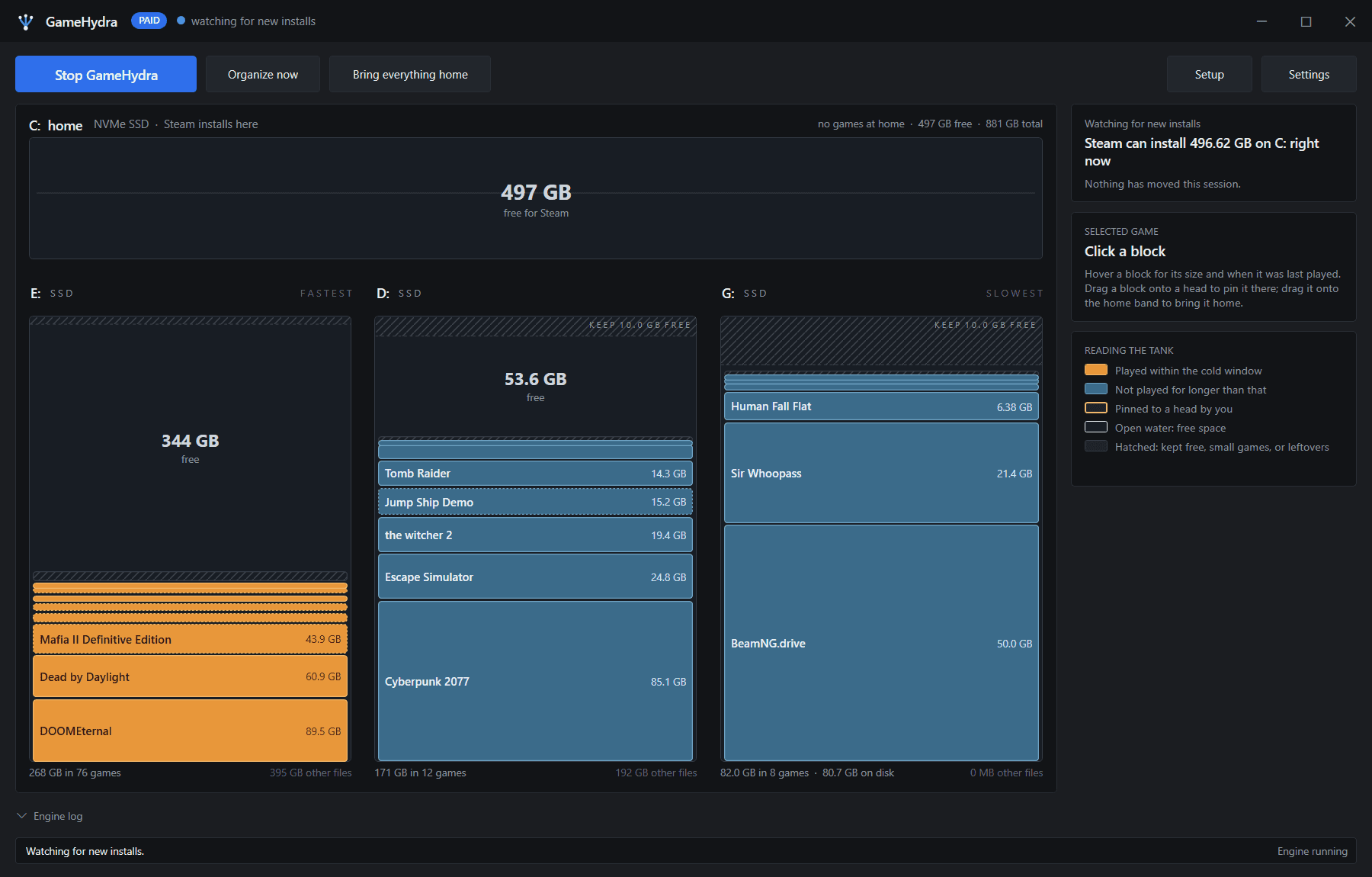Viewport: 1372px width, 877px height.
Task: Click 'NVMe SSD' in the home header
Action: click(x=121, y=124)
